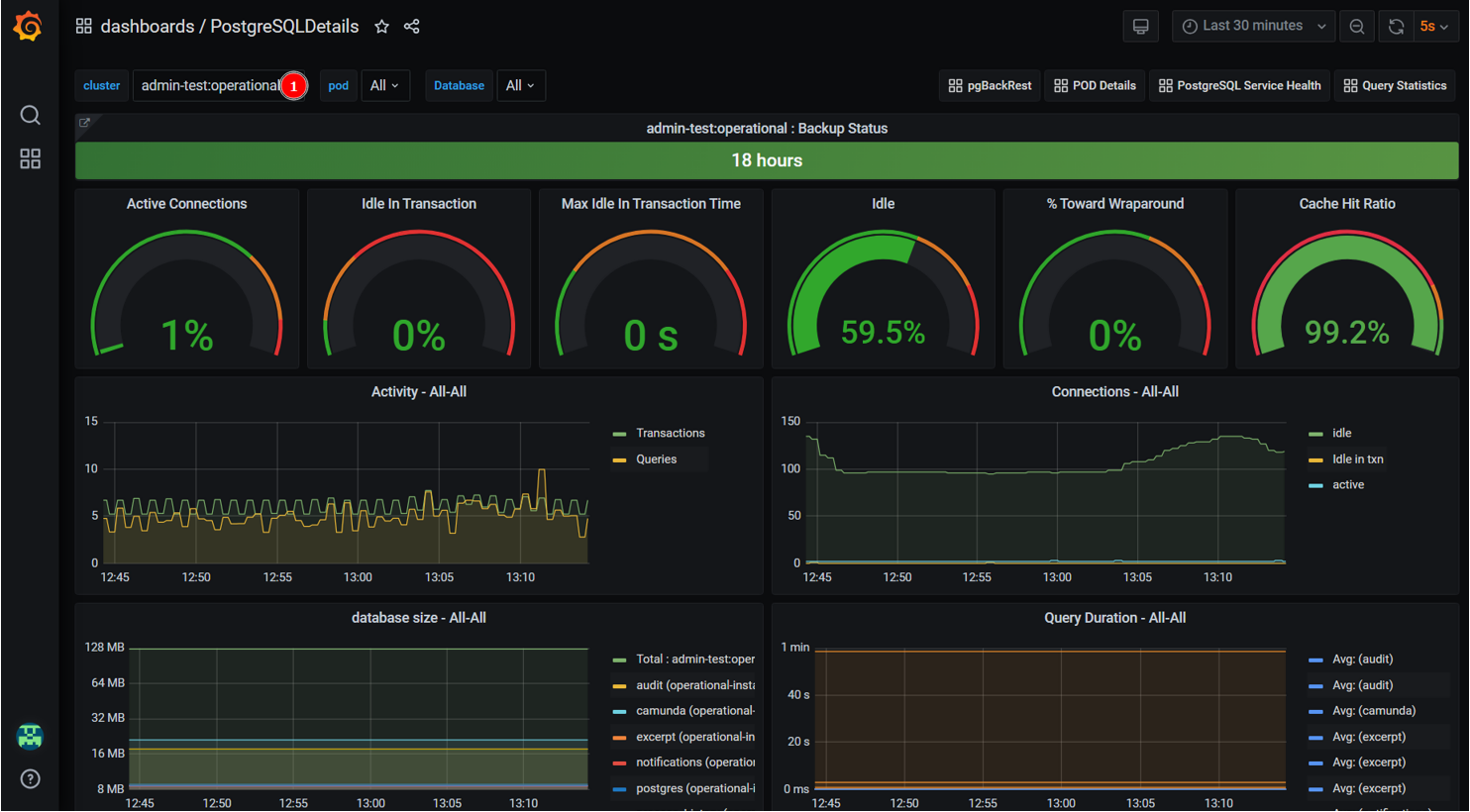Open database size - All-All panel menu
Screen dimensions: 1470x812
pyautogui.click(x=419, y=617)
